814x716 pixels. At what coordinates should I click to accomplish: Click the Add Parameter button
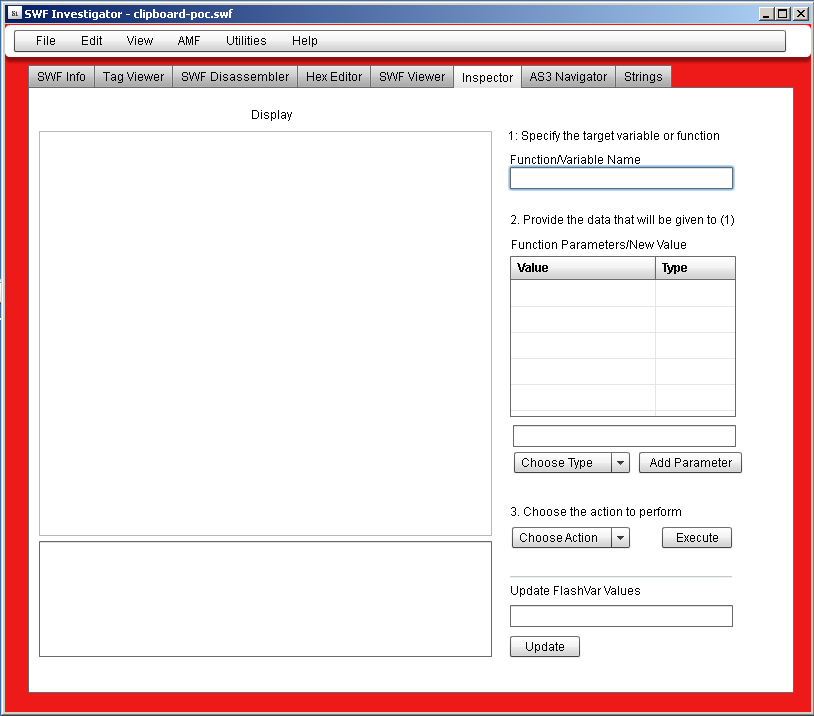[690, 463]
